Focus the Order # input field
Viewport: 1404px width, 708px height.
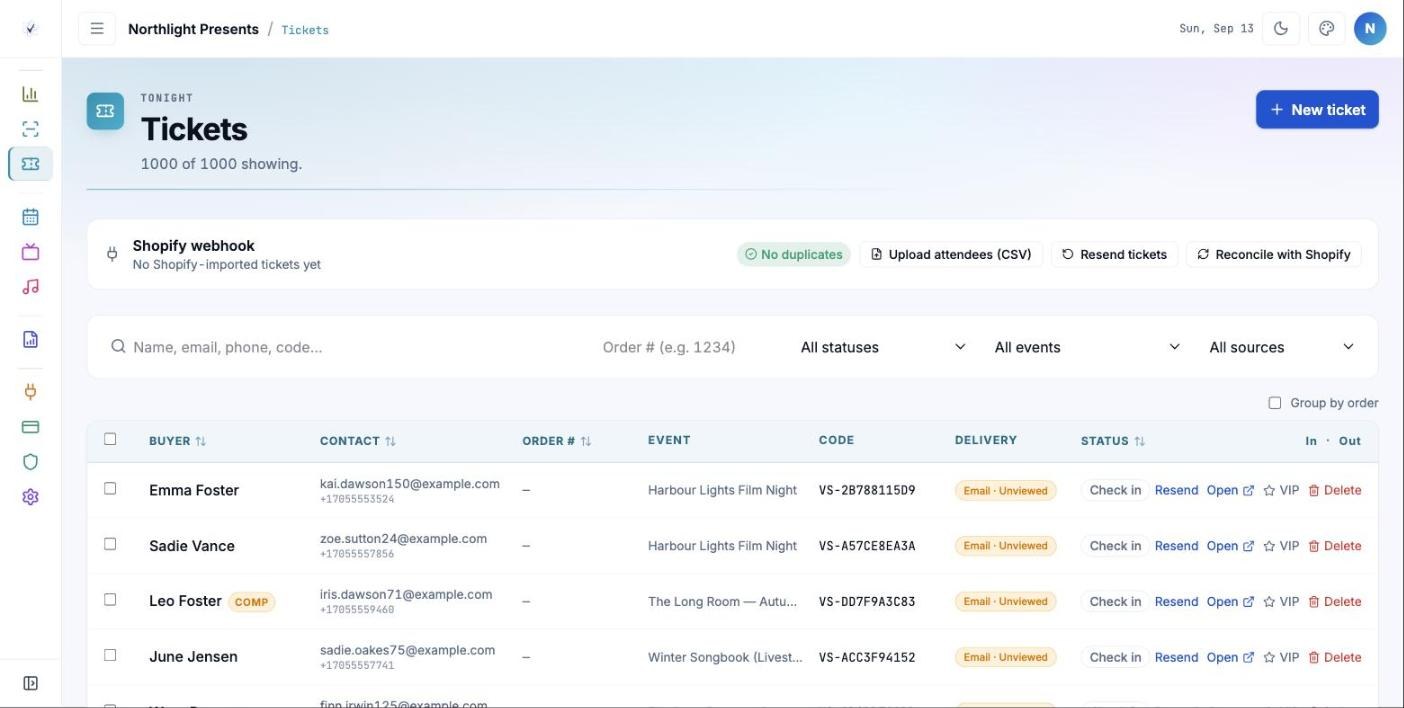tap(688, 347)
